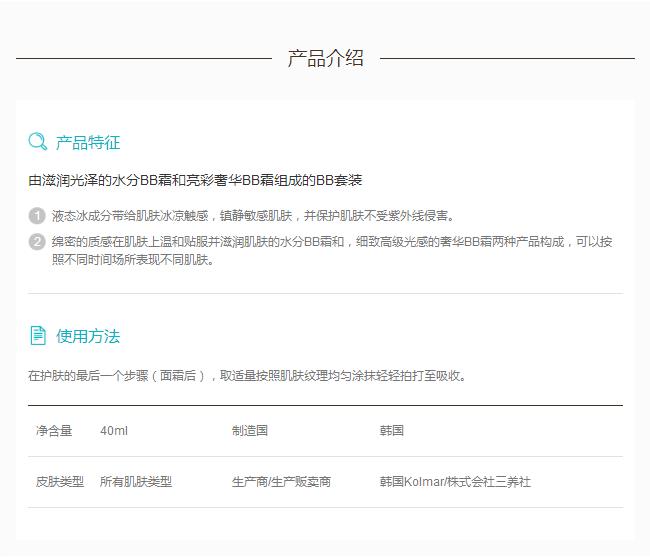Click the 皮肤类型 label cell
The image size is (650, 557).
click(60, 482)
